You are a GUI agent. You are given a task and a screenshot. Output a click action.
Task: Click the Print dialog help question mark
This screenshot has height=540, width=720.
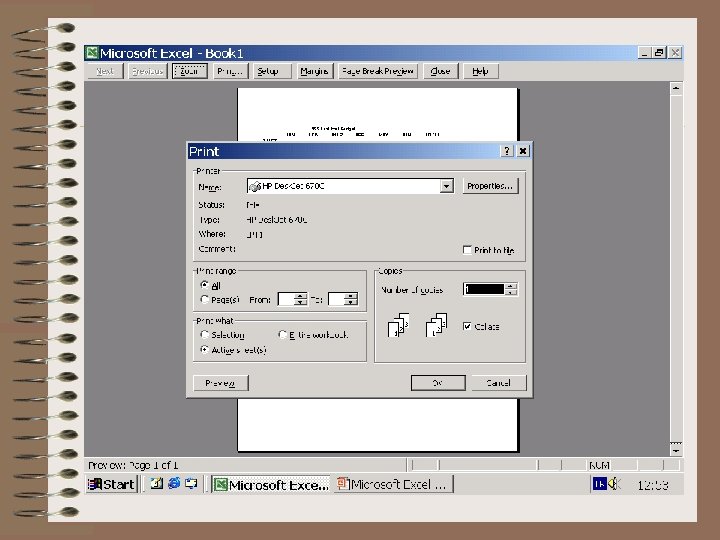(x=506, y=151)
